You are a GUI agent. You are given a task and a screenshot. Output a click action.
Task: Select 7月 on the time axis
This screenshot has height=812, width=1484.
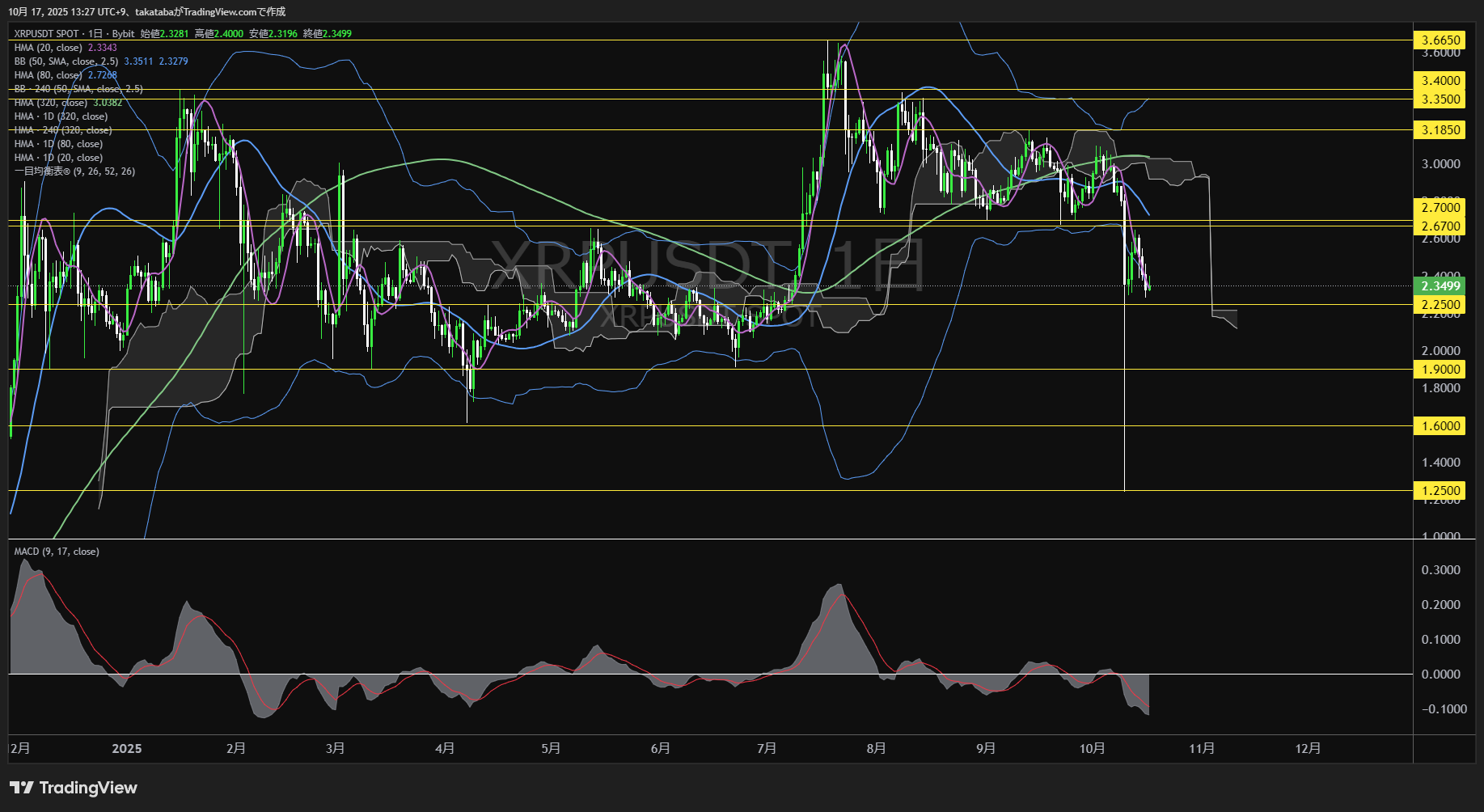767,749
